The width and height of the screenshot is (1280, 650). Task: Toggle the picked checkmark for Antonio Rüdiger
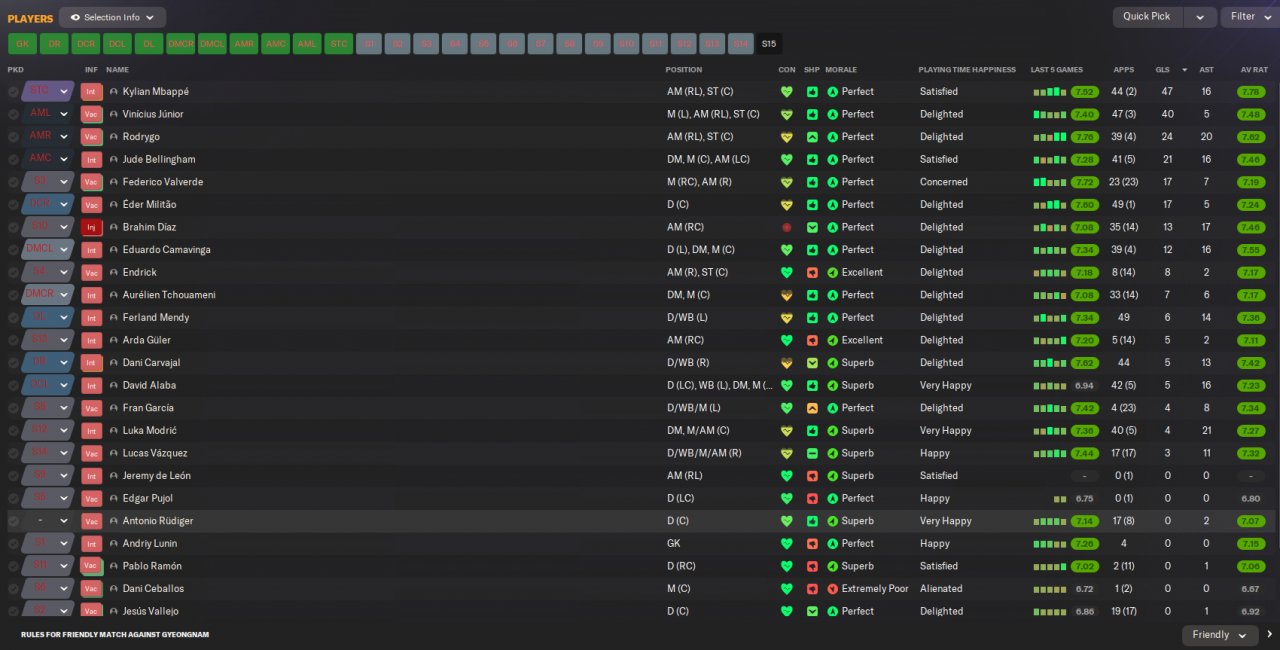coord(13,521)
